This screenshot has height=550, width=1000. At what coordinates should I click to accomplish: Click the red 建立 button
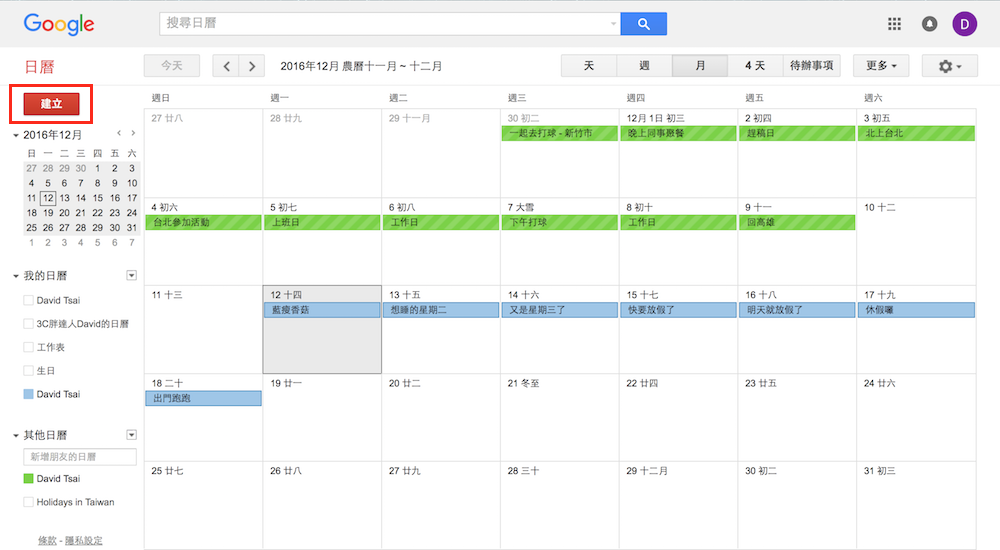[x=51, y=104]
